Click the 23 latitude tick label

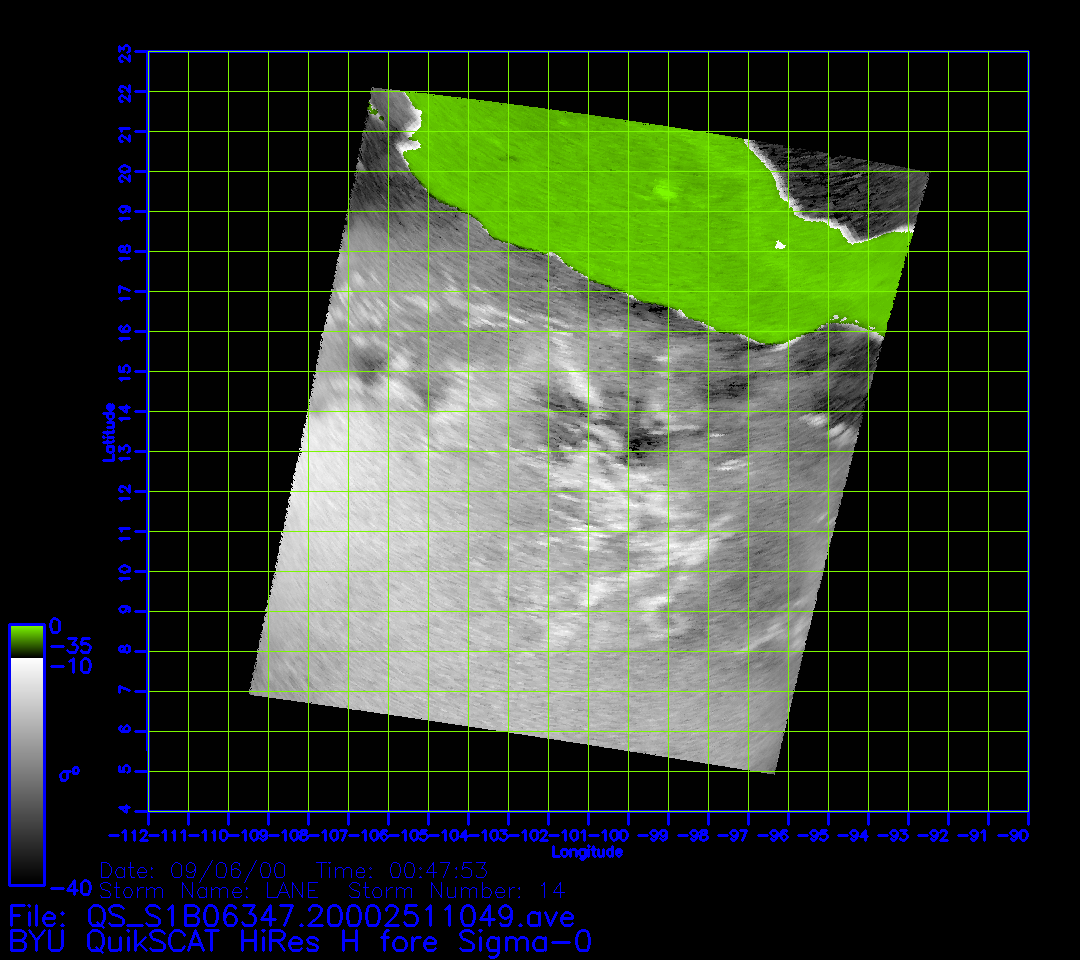pos(125,52)
